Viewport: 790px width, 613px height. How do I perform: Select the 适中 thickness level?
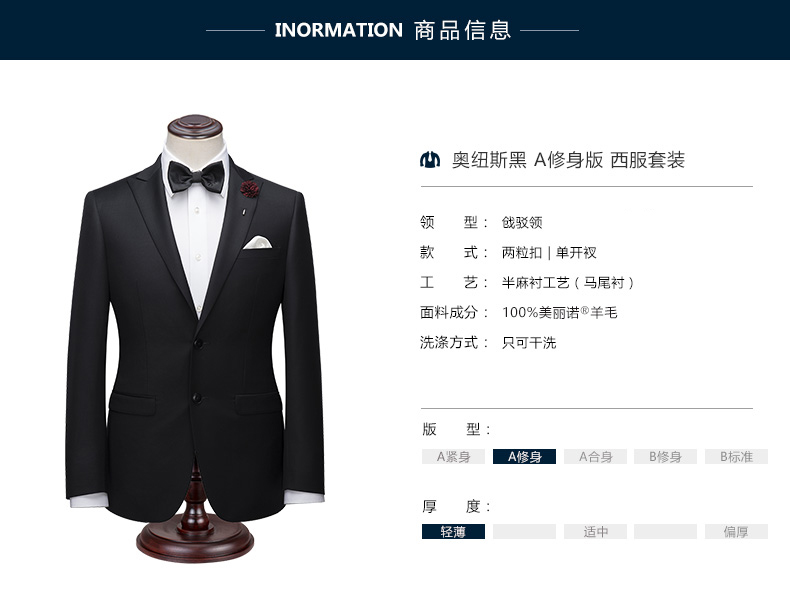point(596,531)
